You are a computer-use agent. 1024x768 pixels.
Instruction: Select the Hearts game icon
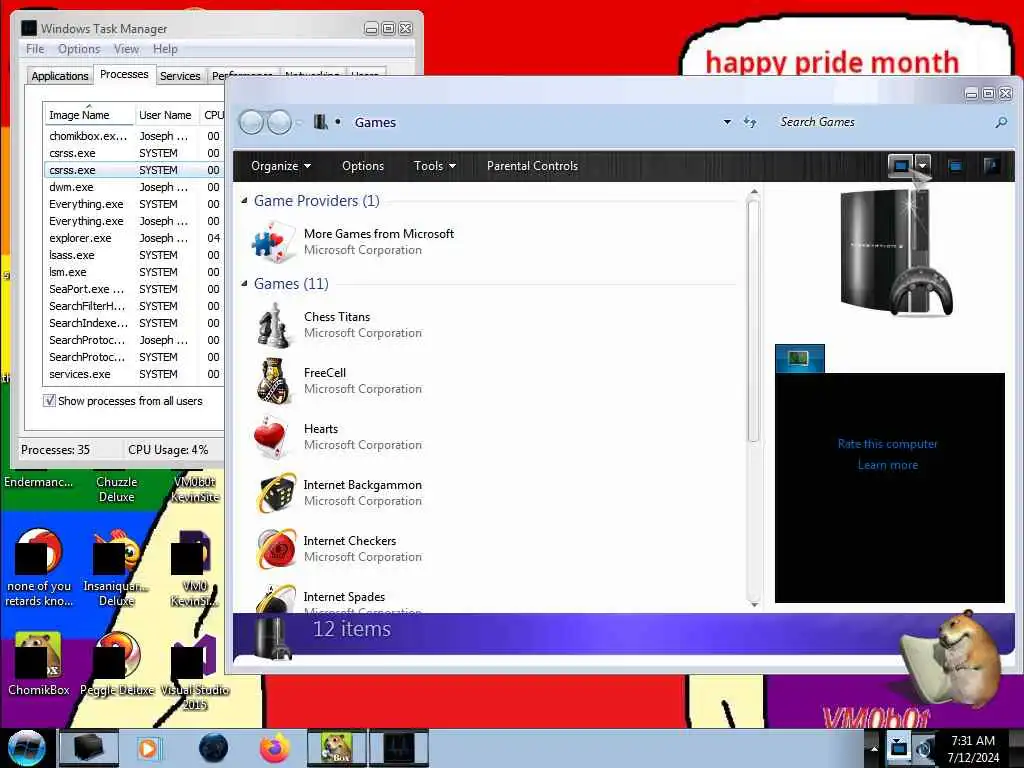[273, 437]
